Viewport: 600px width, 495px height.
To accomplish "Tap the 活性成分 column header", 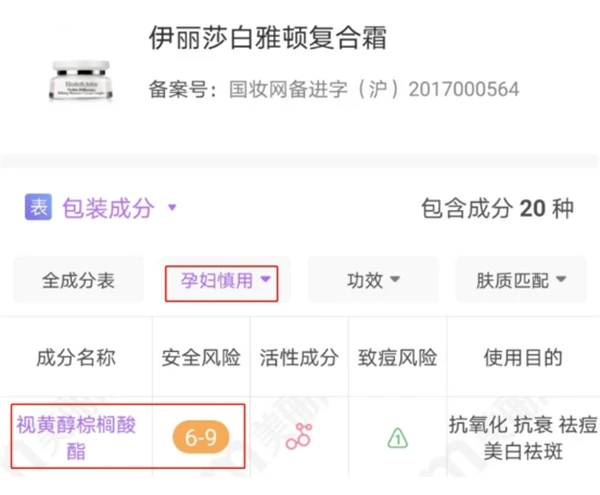I will pyautogui.click(x=299, y=358).
